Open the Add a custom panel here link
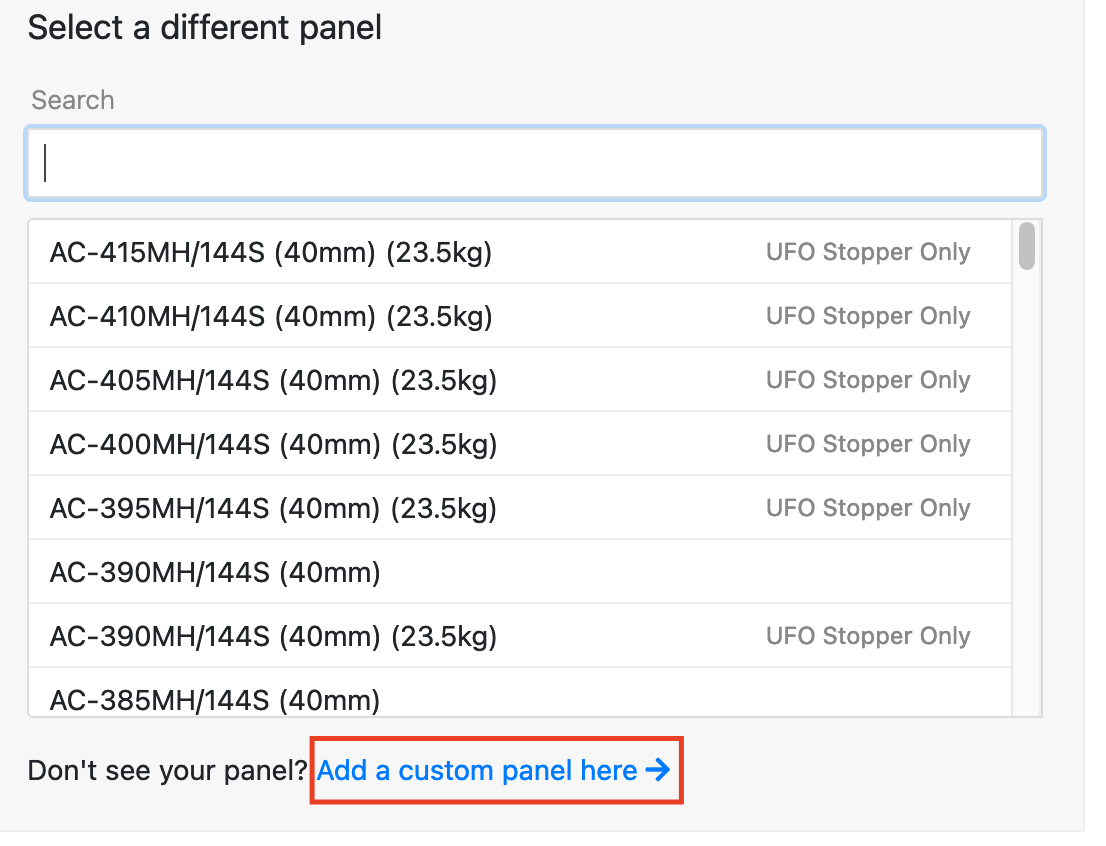The width and height of the screenshot is (1106, 846). pos(493,770)
